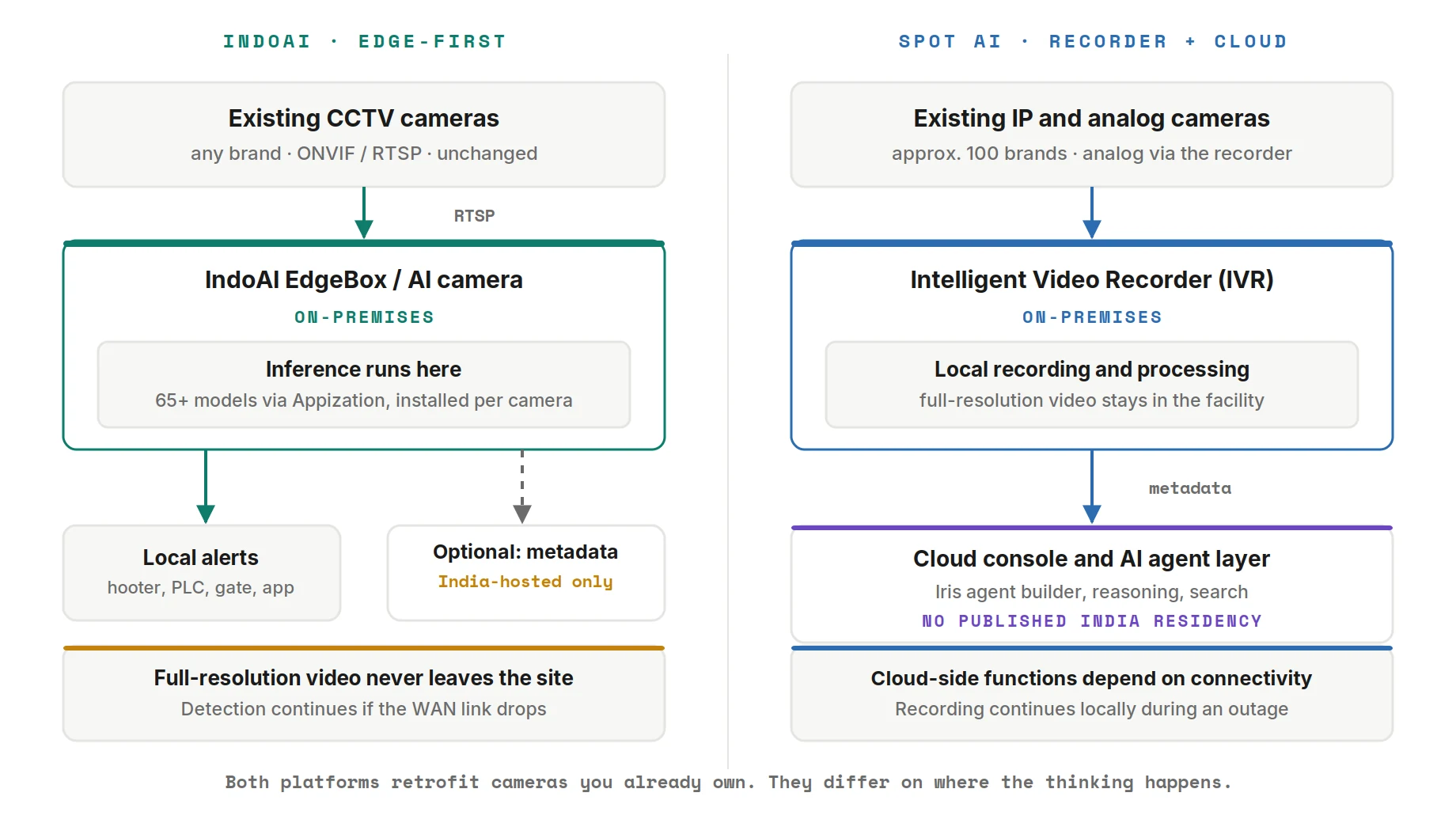Select the 'Local alerts' title
1456x823 pixels.
click(x=201, y=557)
